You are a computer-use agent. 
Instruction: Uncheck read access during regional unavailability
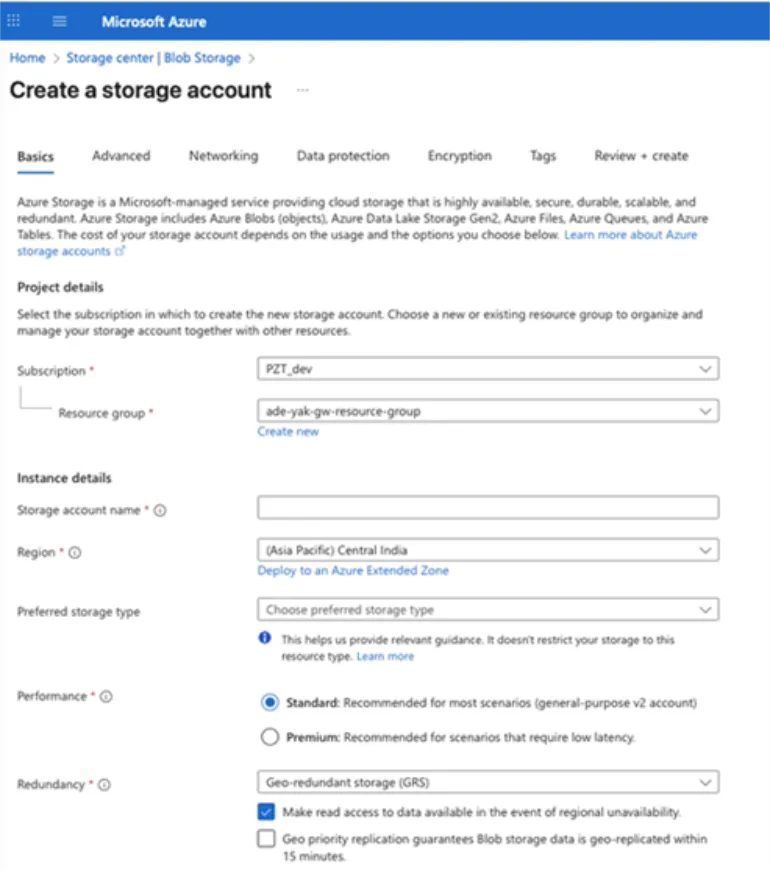point(266,812)
